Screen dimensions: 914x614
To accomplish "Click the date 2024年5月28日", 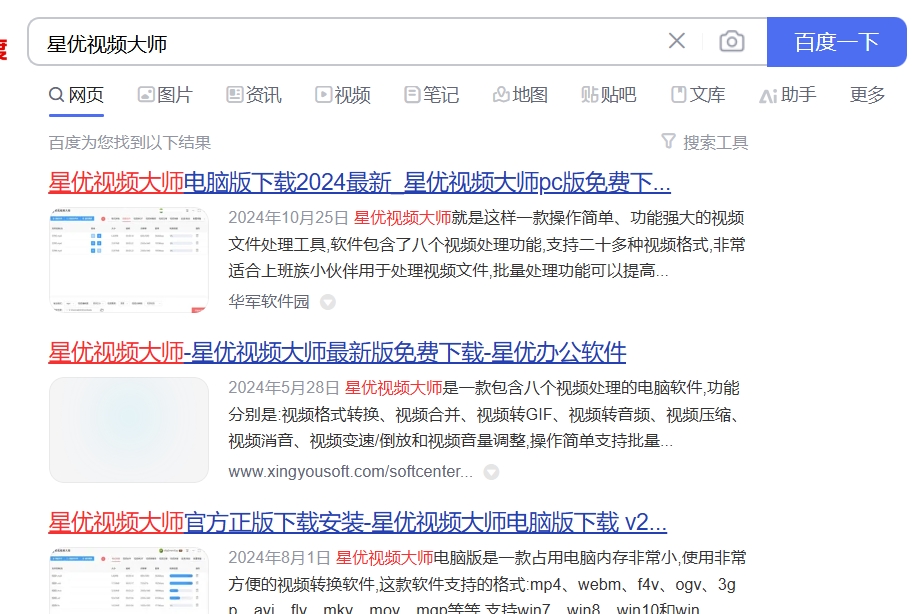I will point(284,387).
